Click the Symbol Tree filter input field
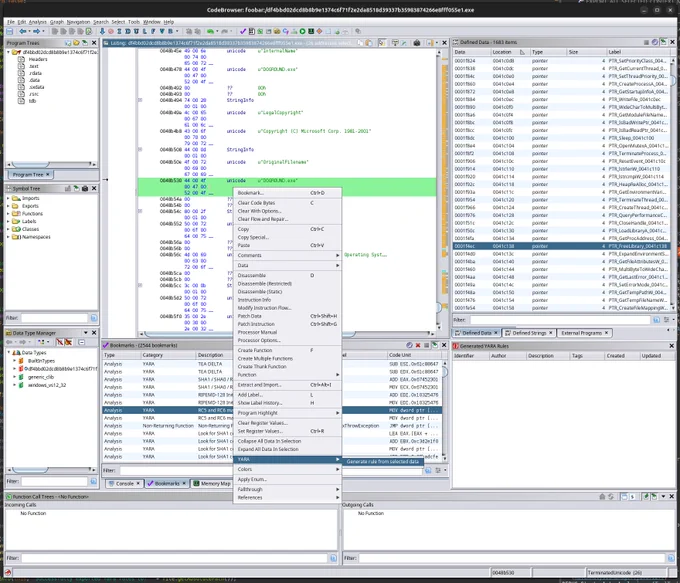 (55, 318)
